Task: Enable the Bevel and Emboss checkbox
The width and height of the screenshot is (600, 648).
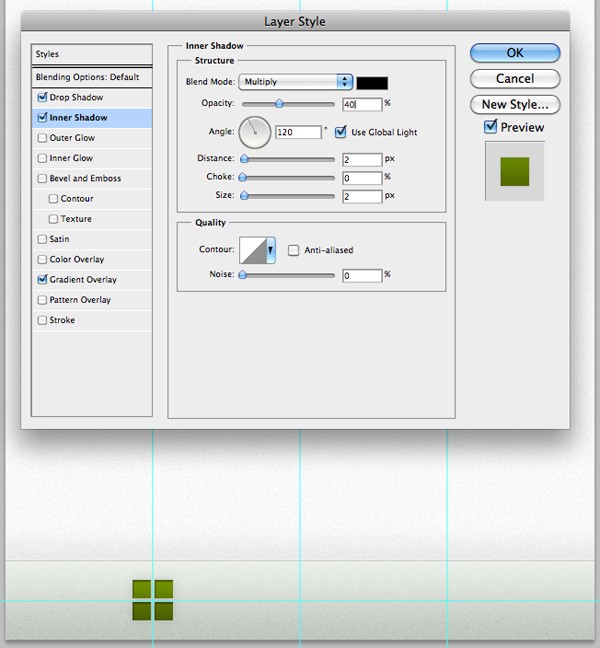Action: (42, 178)
